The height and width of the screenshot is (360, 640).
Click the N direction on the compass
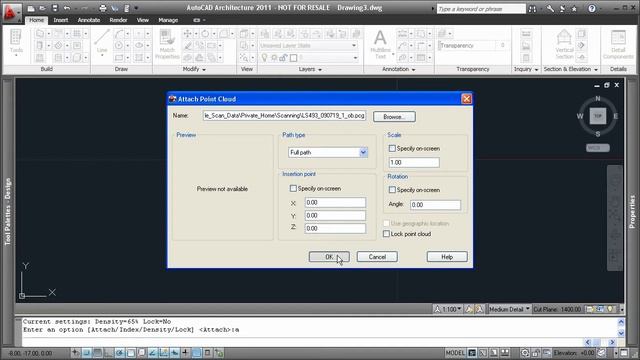598,98
